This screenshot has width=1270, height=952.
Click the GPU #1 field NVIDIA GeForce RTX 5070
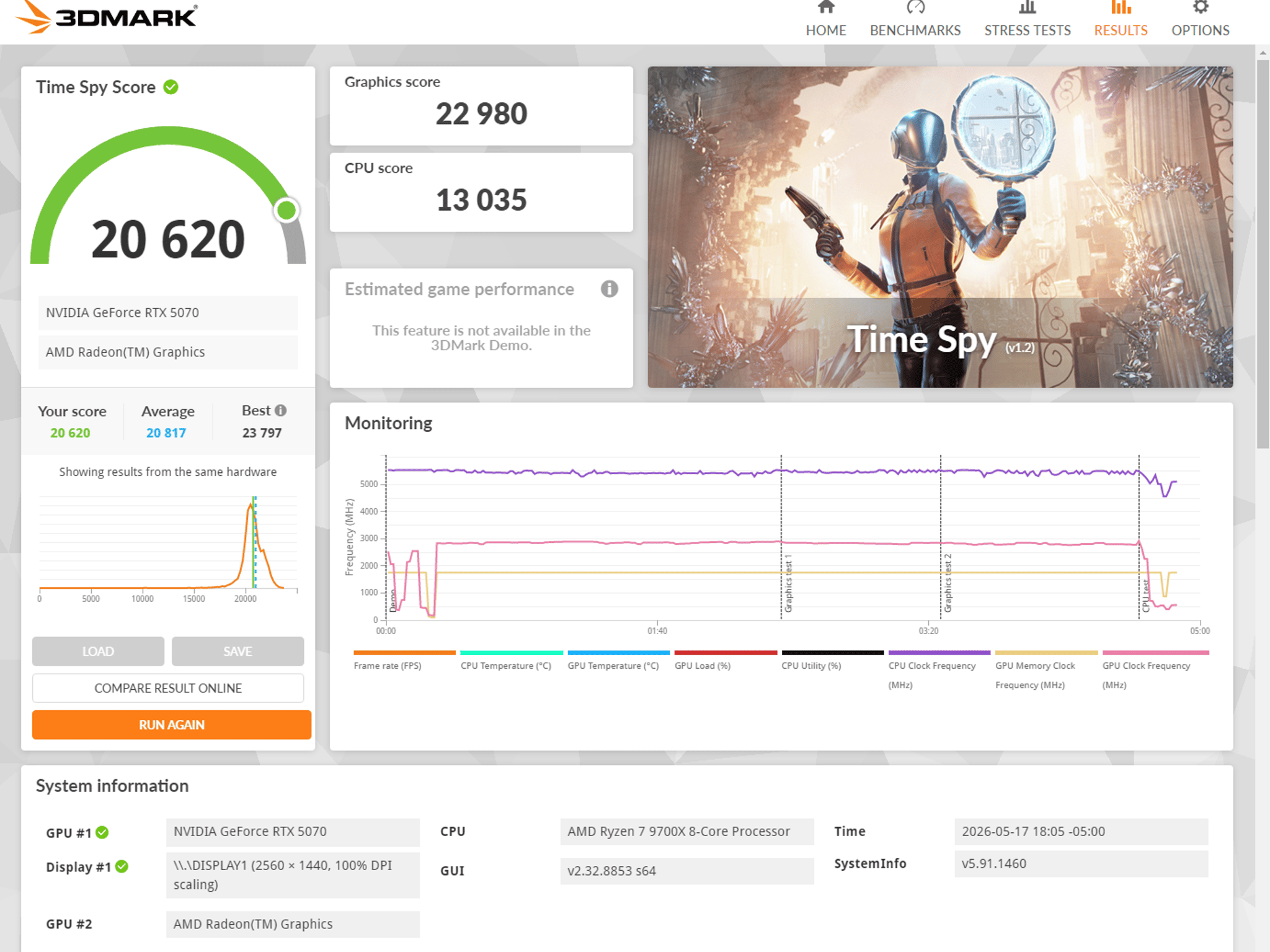pyautogui.click(x=293, y=832)
